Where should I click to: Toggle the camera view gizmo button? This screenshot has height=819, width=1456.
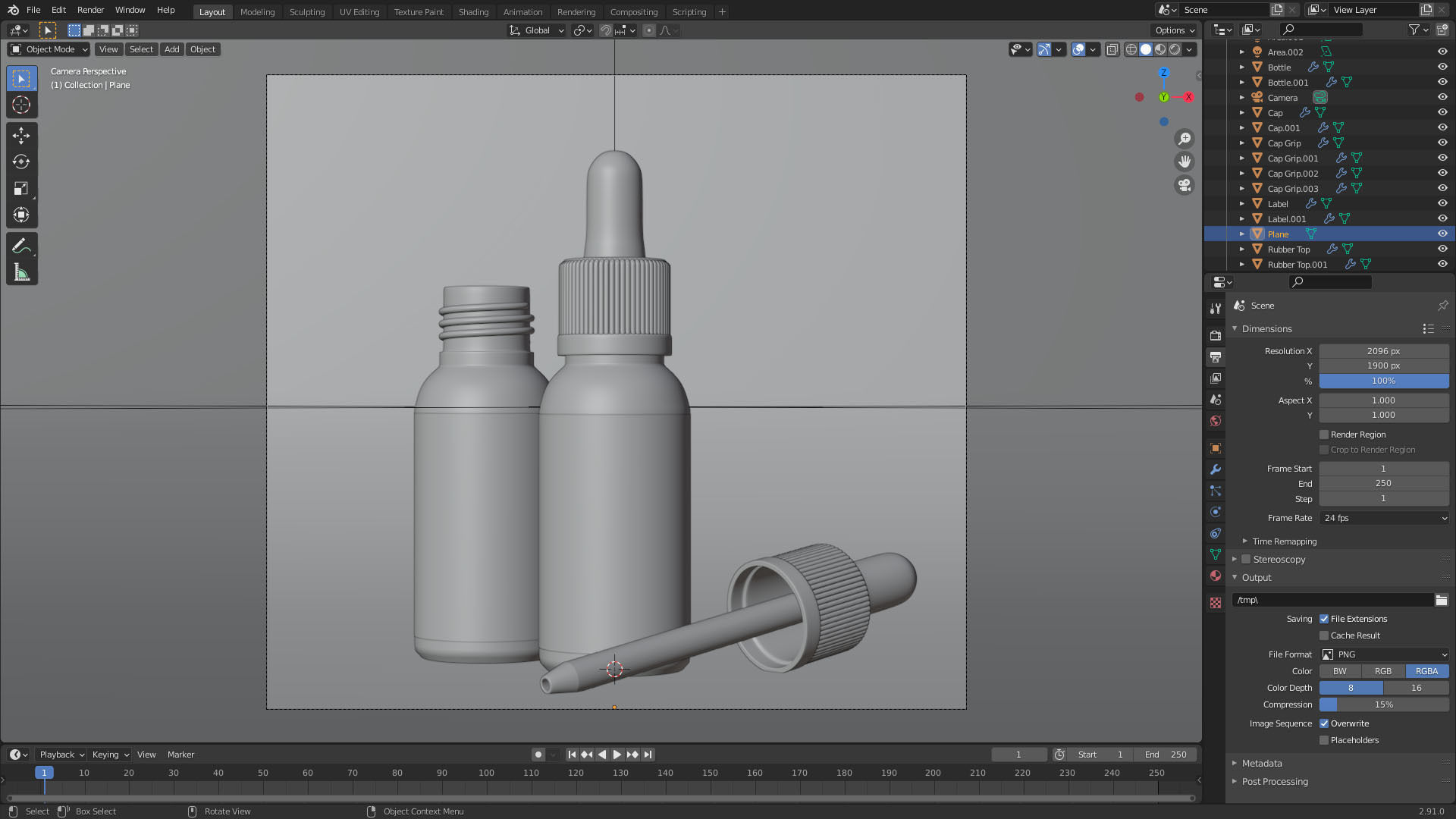coord(1184,185)
